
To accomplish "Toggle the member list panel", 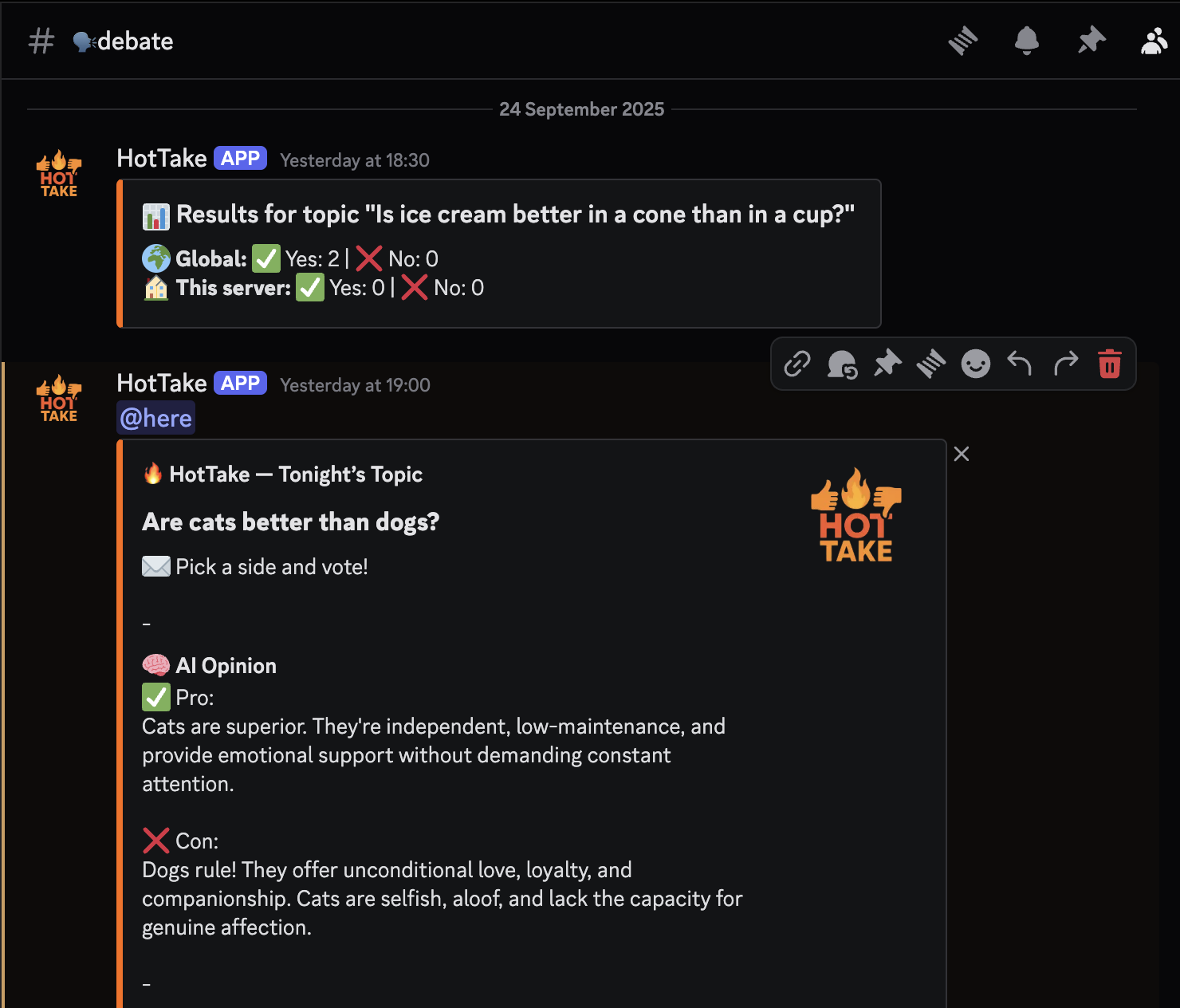I will 1154,41.
